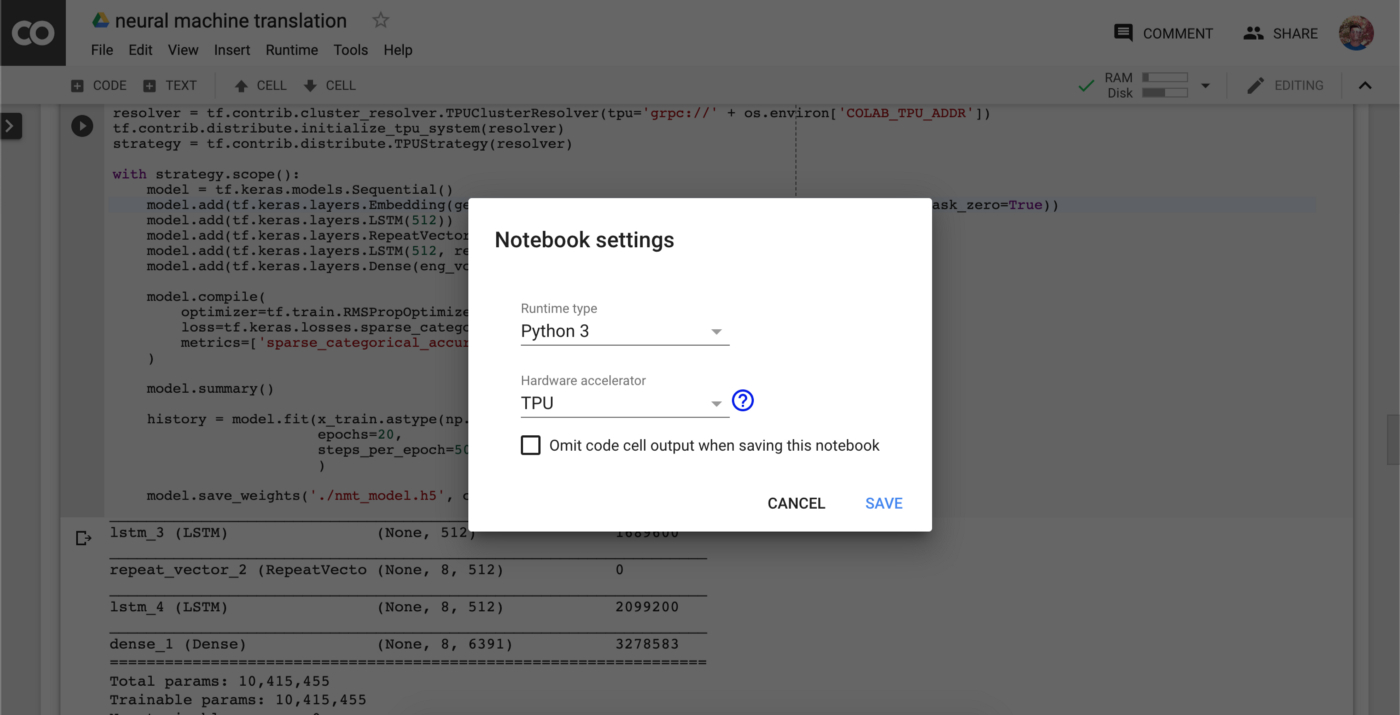
Task: Open the Insert menu
Action: [232, 50]
